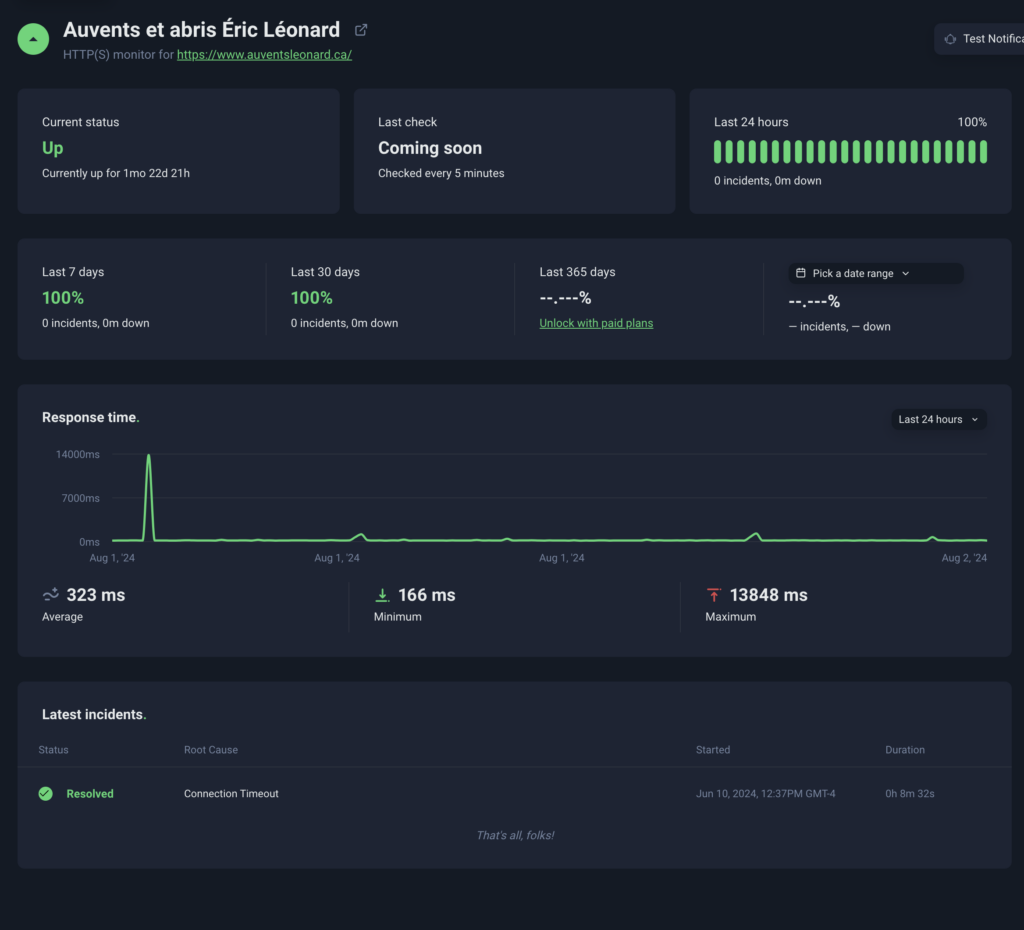
Task: Click the green up-status circle icon
Action: tap(33, 39)
